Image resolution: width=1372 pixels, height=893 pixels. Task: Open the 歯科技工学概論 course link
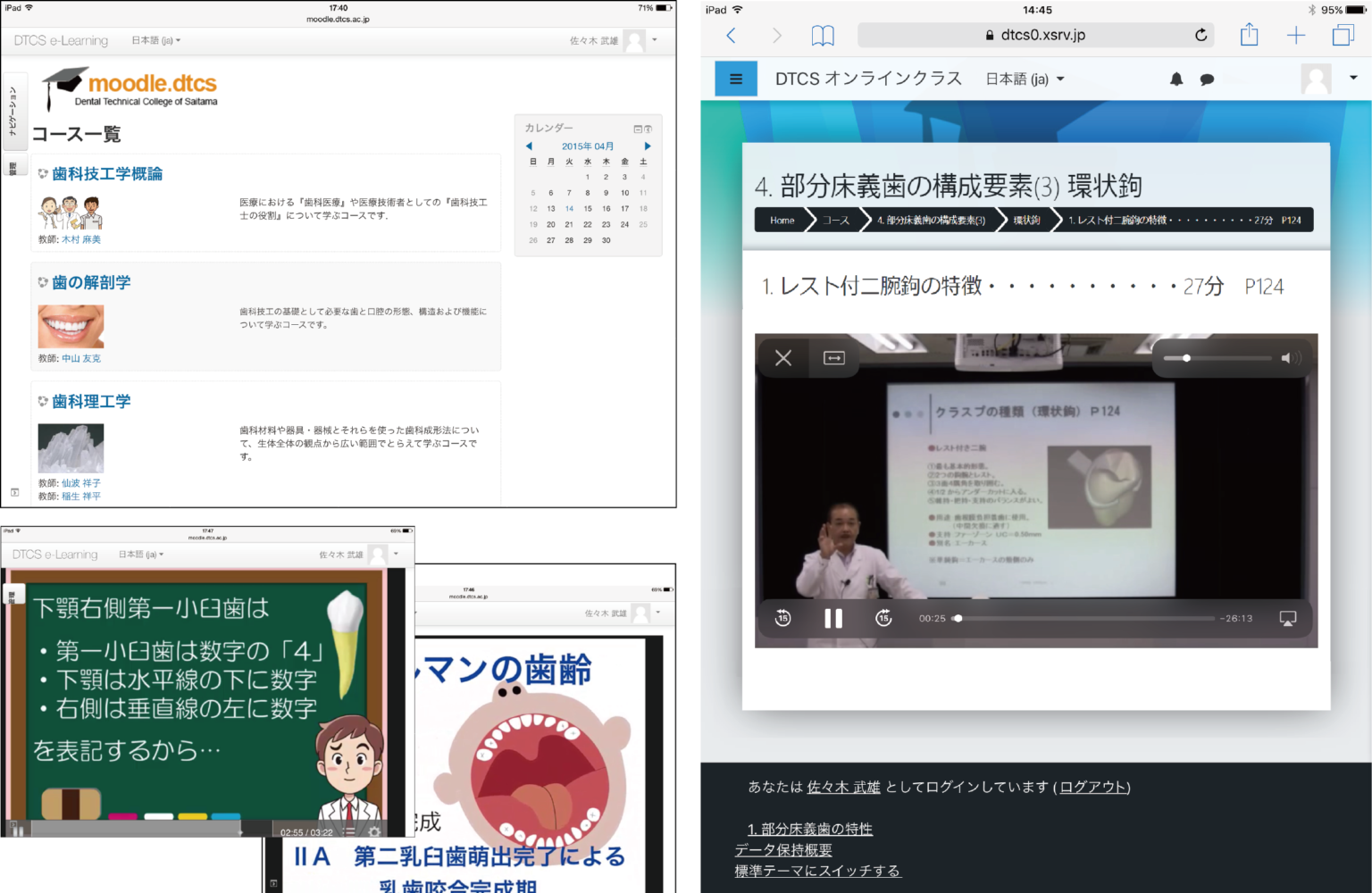pyautogui.click(x=107, y=174)
